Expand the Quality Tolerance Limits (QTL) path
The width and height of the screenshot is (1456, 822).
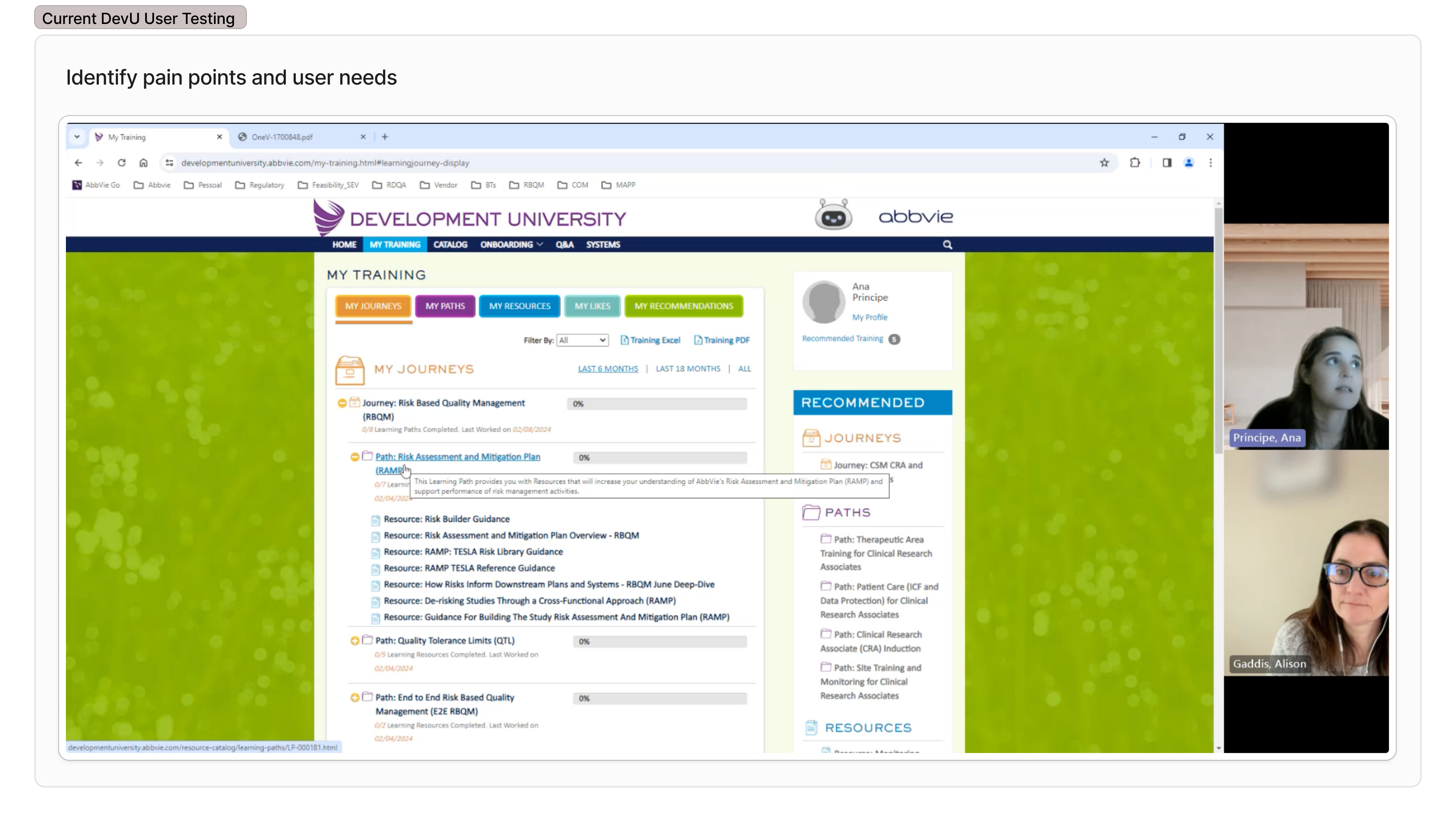pos(355,641)
